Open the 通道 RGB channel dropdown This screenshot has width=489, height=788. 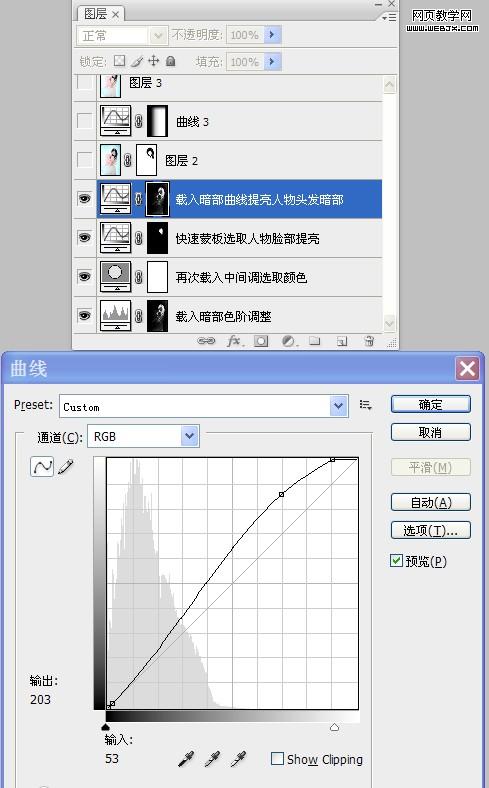[189, 436]
